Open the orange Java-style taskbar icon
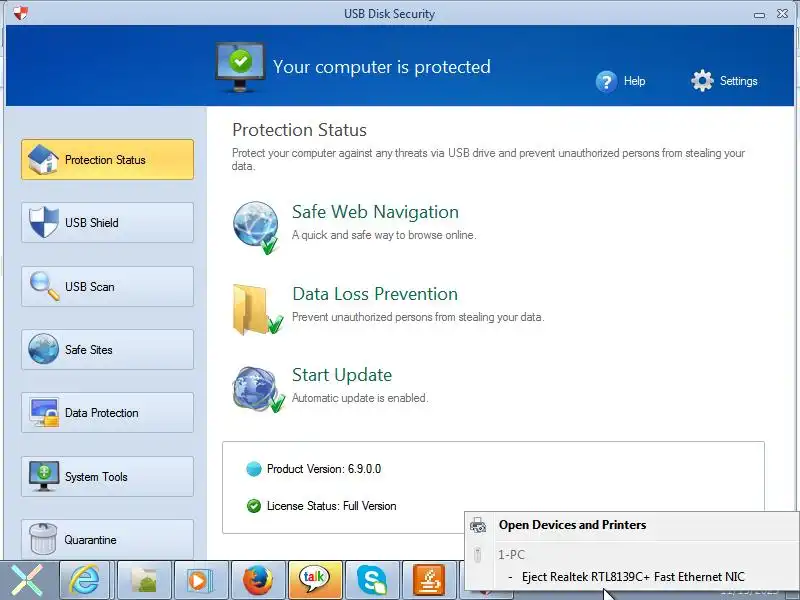This screenshot has width=800, height=600. [429, 580]
